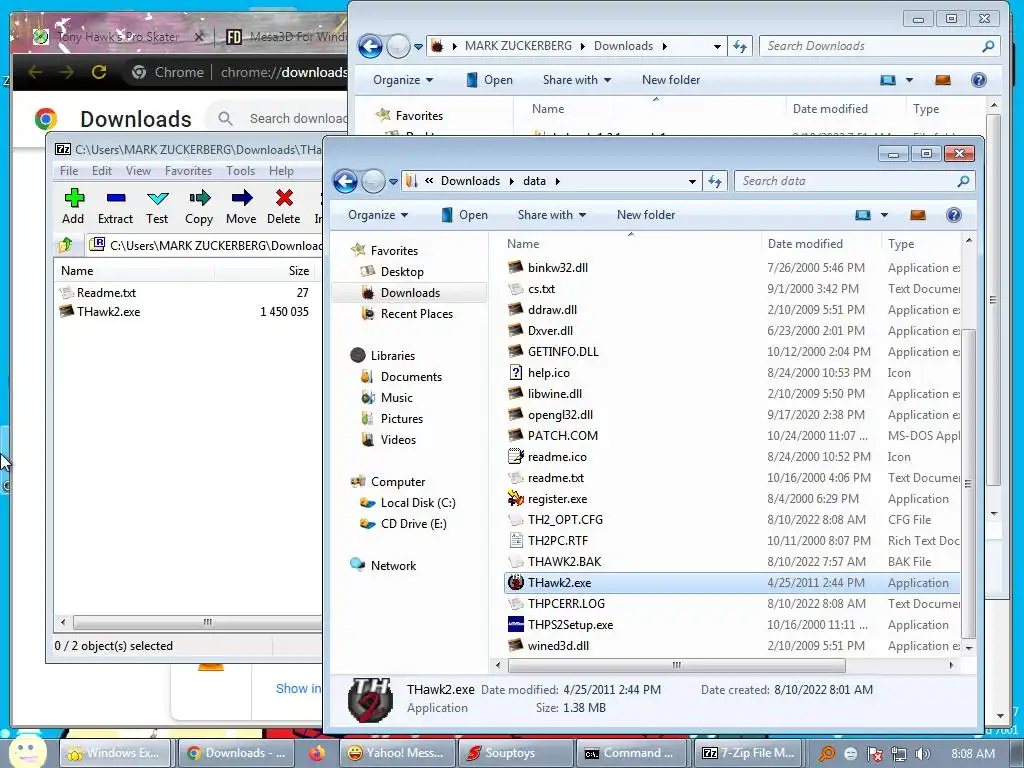Sort by Date modified column in data window
Screen dimensions: 1024x768
tap(820, 244)
